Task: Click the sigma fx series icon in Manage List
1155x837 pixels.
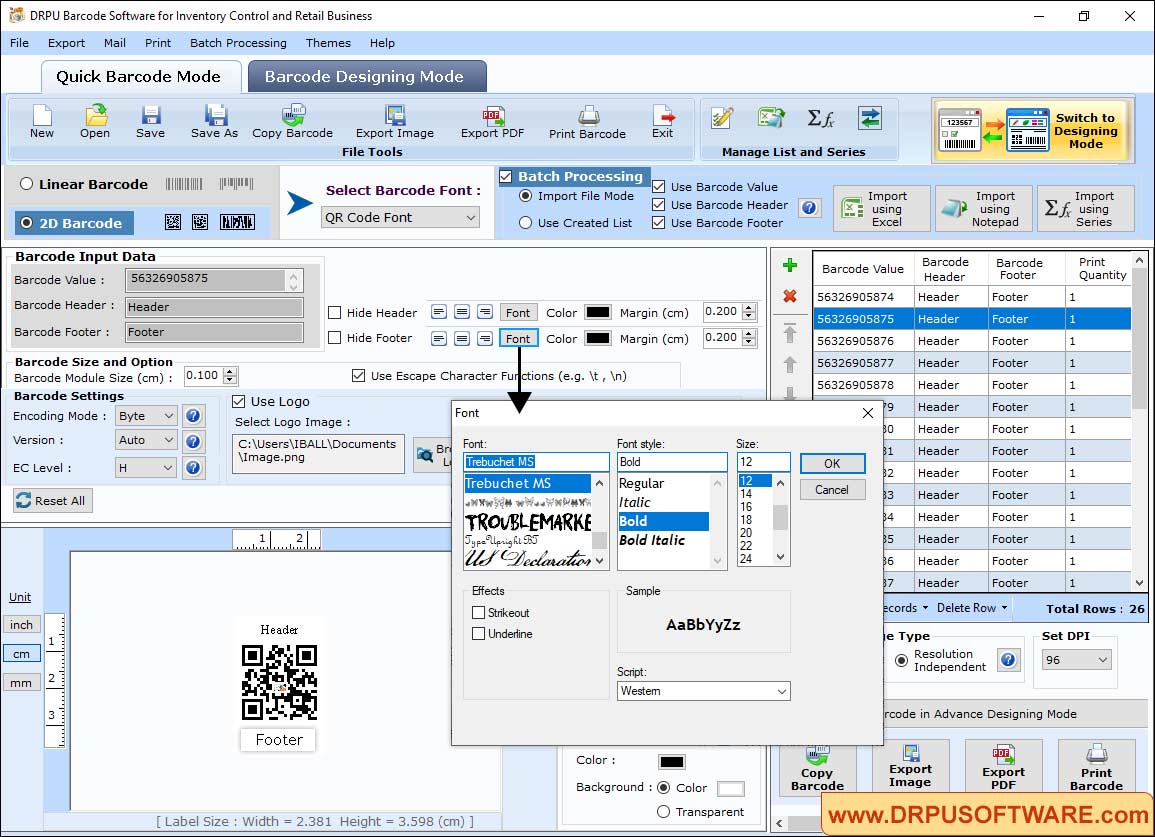Action: pos(821,118)
